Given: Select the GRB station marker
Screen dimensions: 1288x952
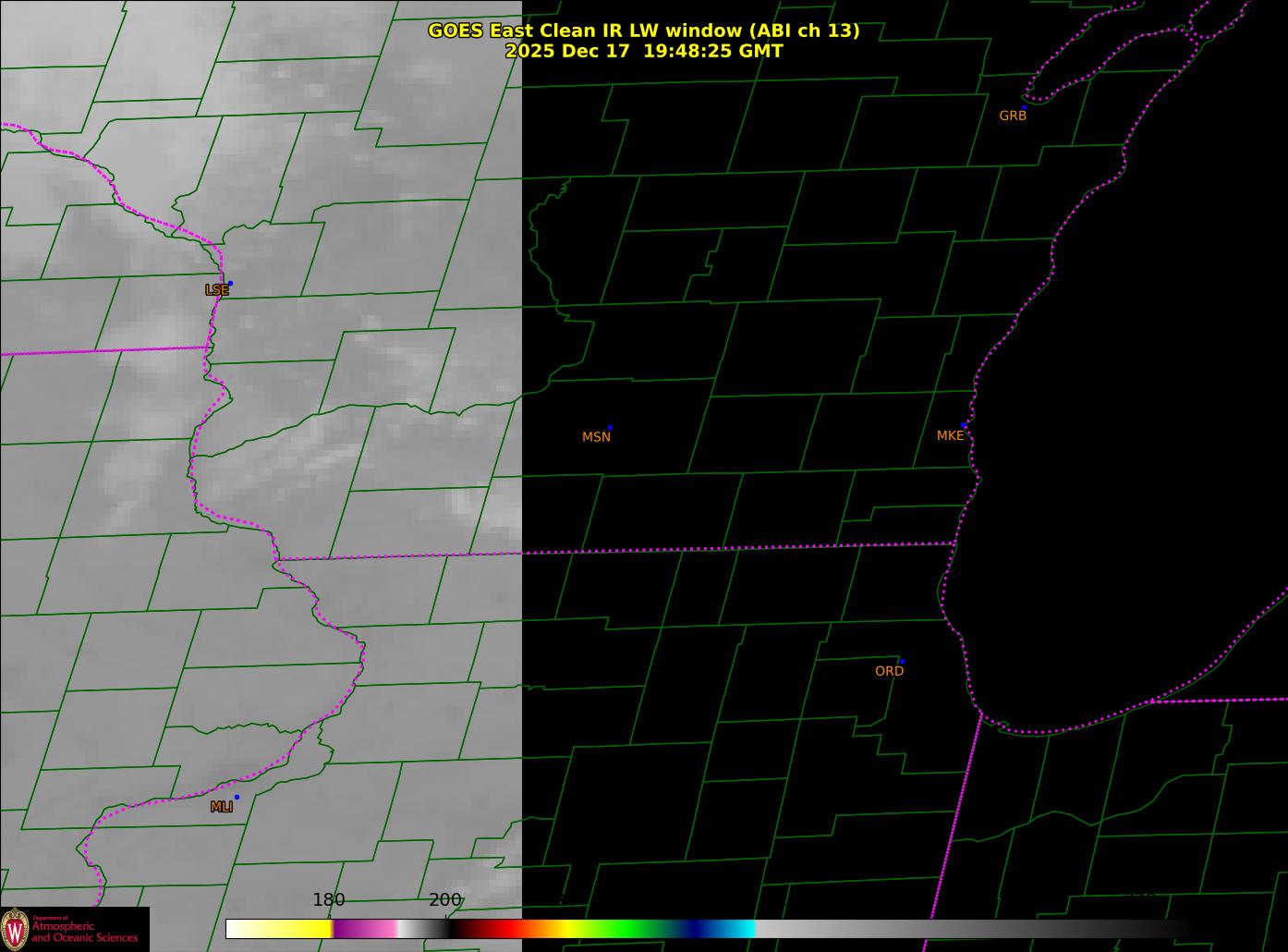Looking at the screenshot, I should coord(1024,107).
